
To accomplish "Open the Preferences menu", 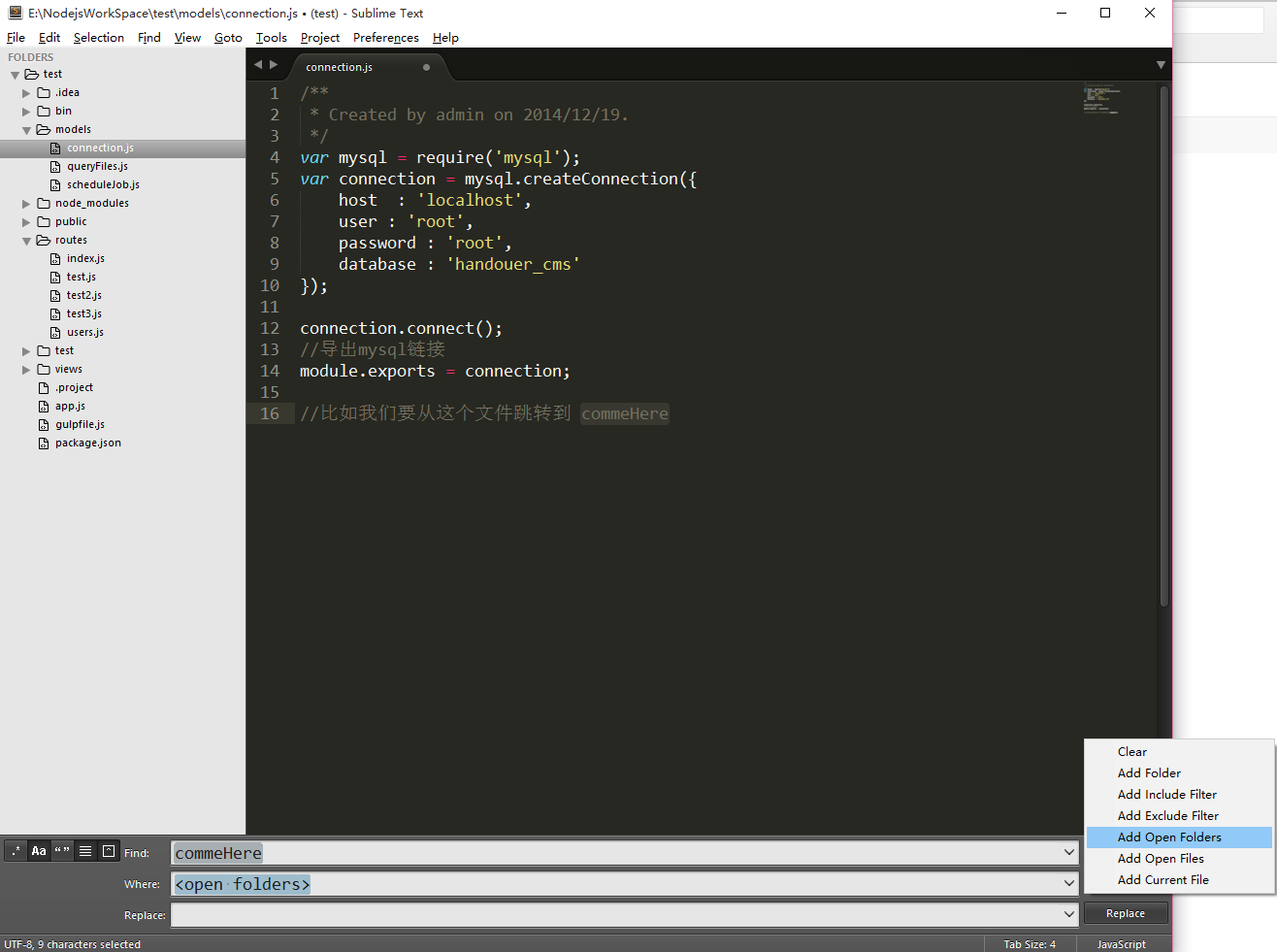I will 385,38.
